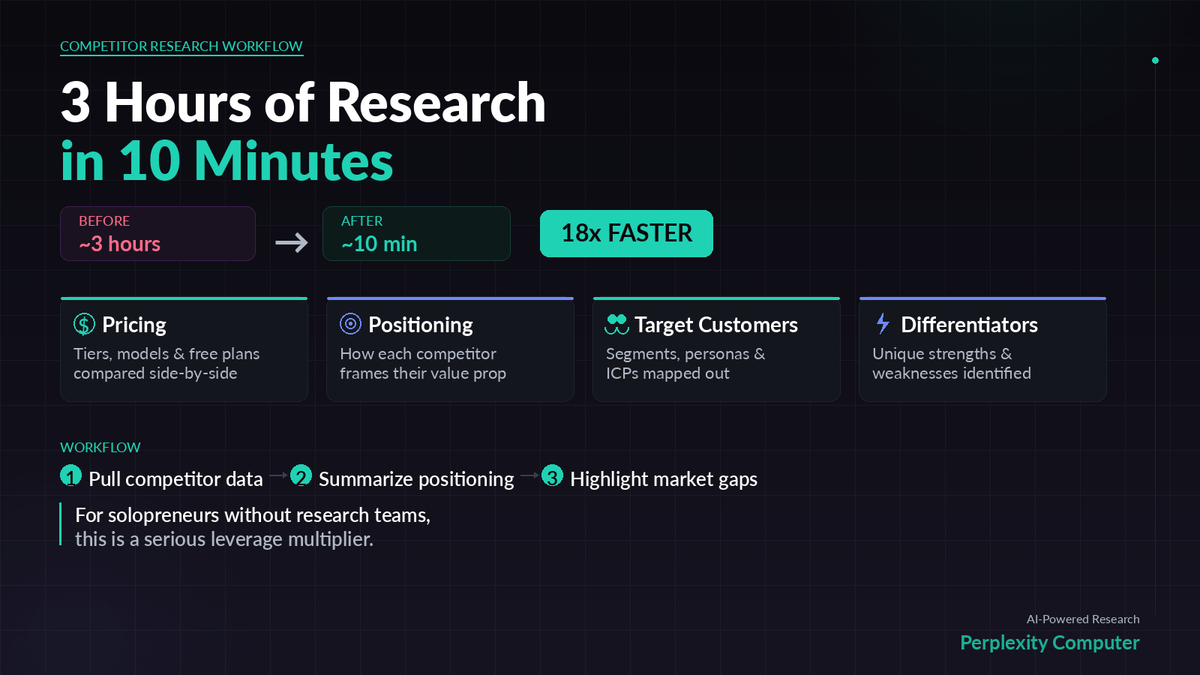Select the BEFORE ~3 hours box

pos(158,233)
